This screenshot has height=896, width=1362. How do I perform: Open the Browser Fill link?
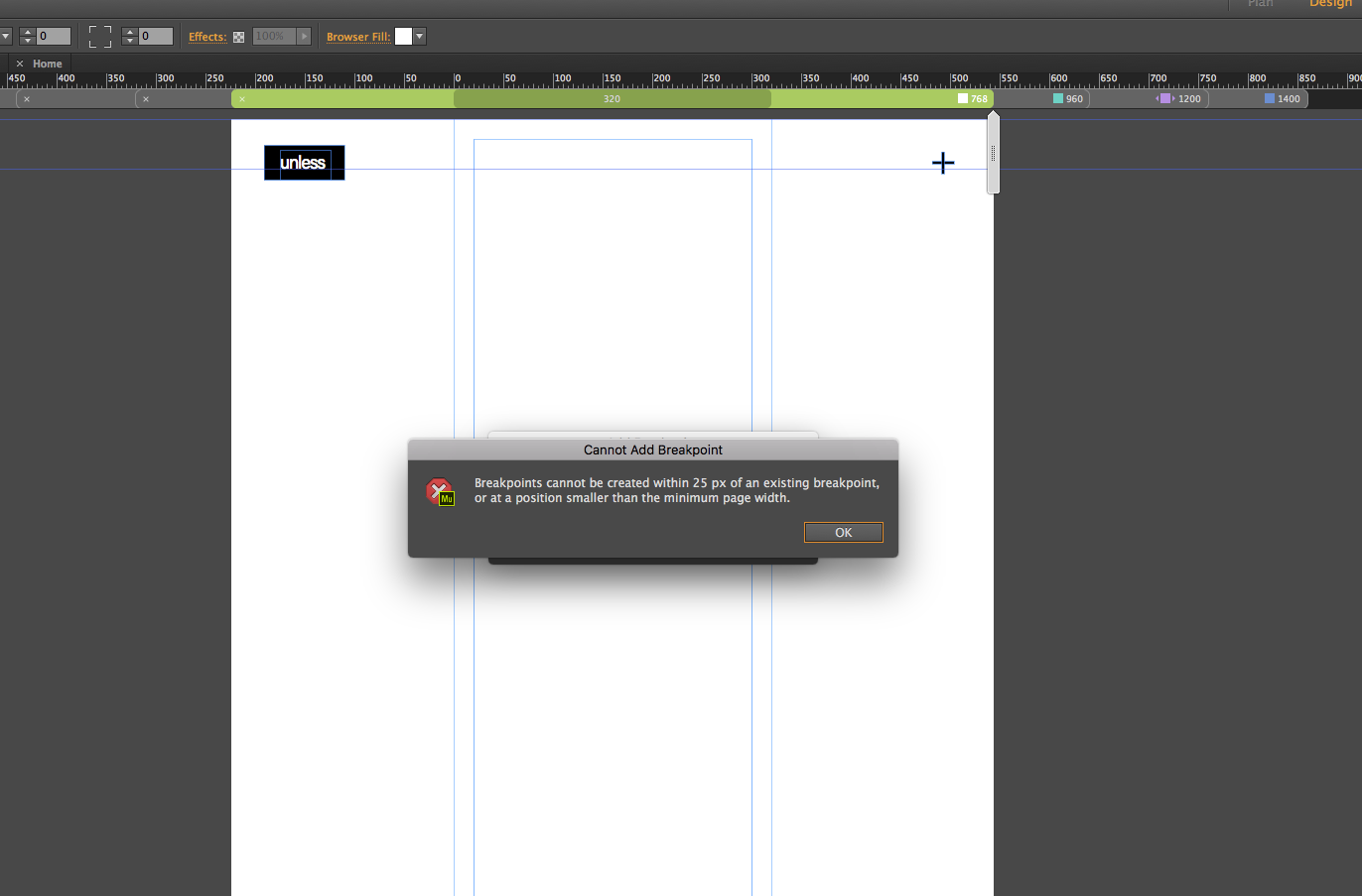click(358, 37)
